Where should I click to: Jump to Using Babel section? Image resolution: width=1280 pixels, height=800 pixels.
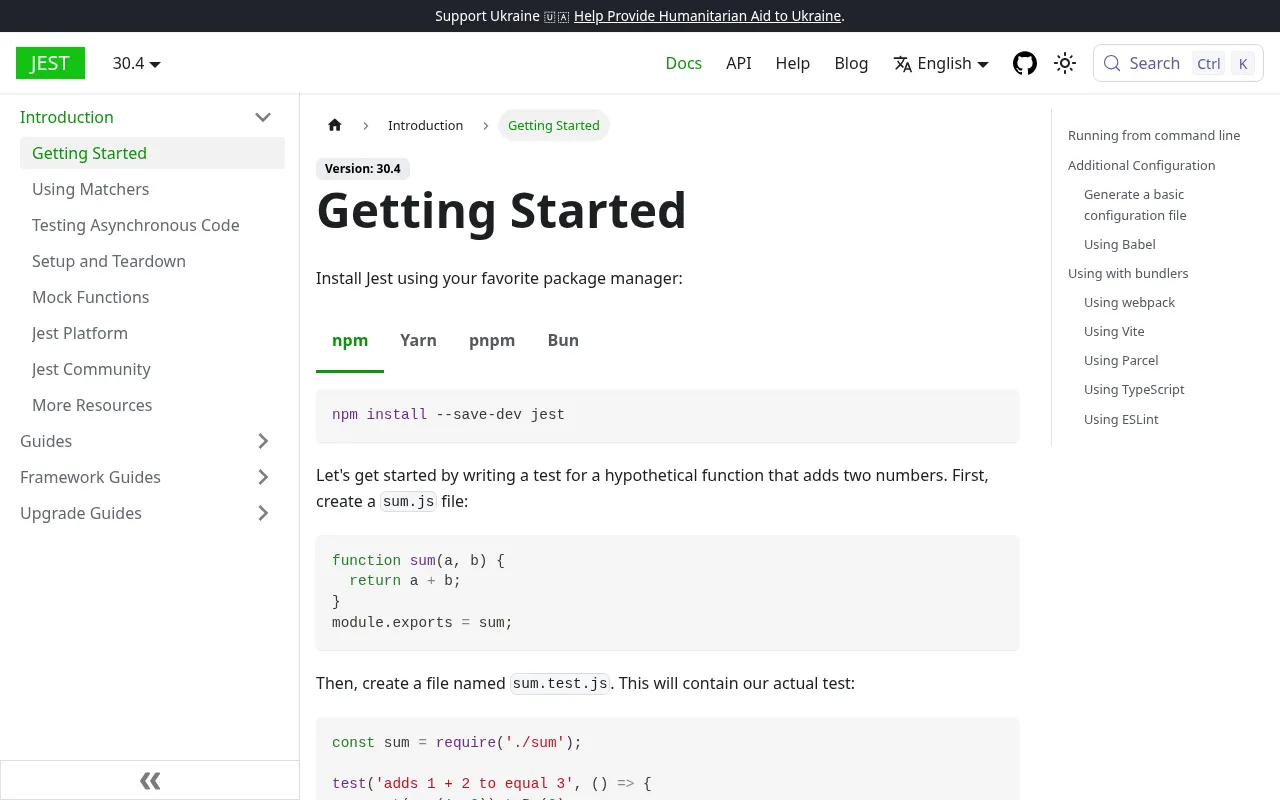pos(1120,244)
